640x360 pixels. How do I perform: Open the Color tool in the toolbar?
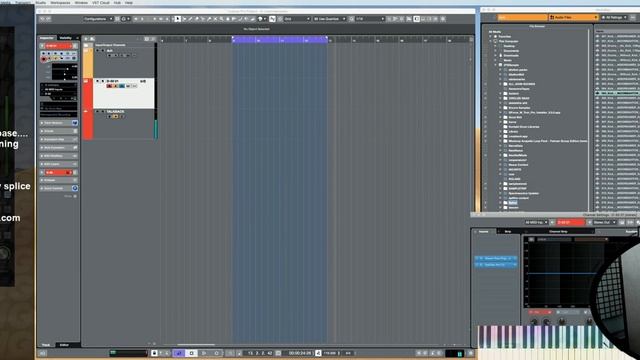click(261, 19)
